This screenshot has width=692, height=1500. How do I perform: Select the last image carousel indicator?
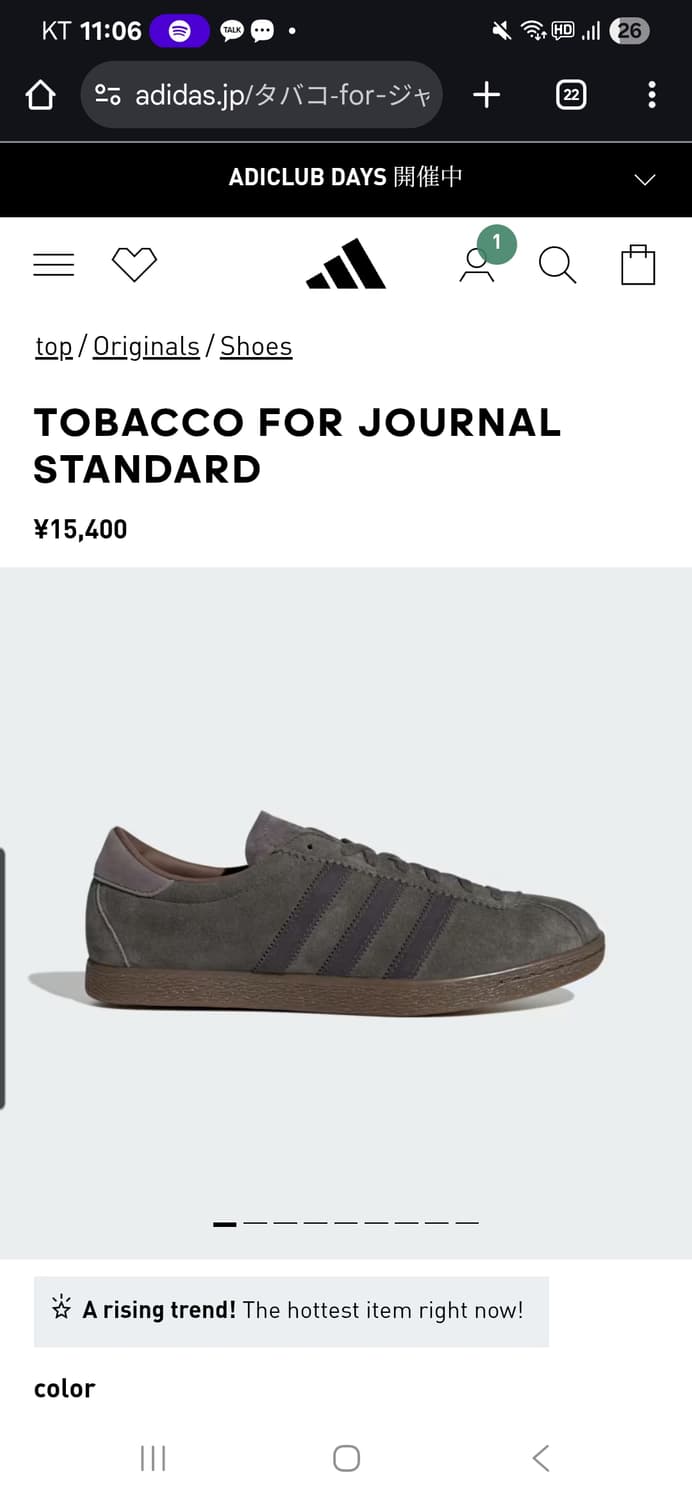467,1223
